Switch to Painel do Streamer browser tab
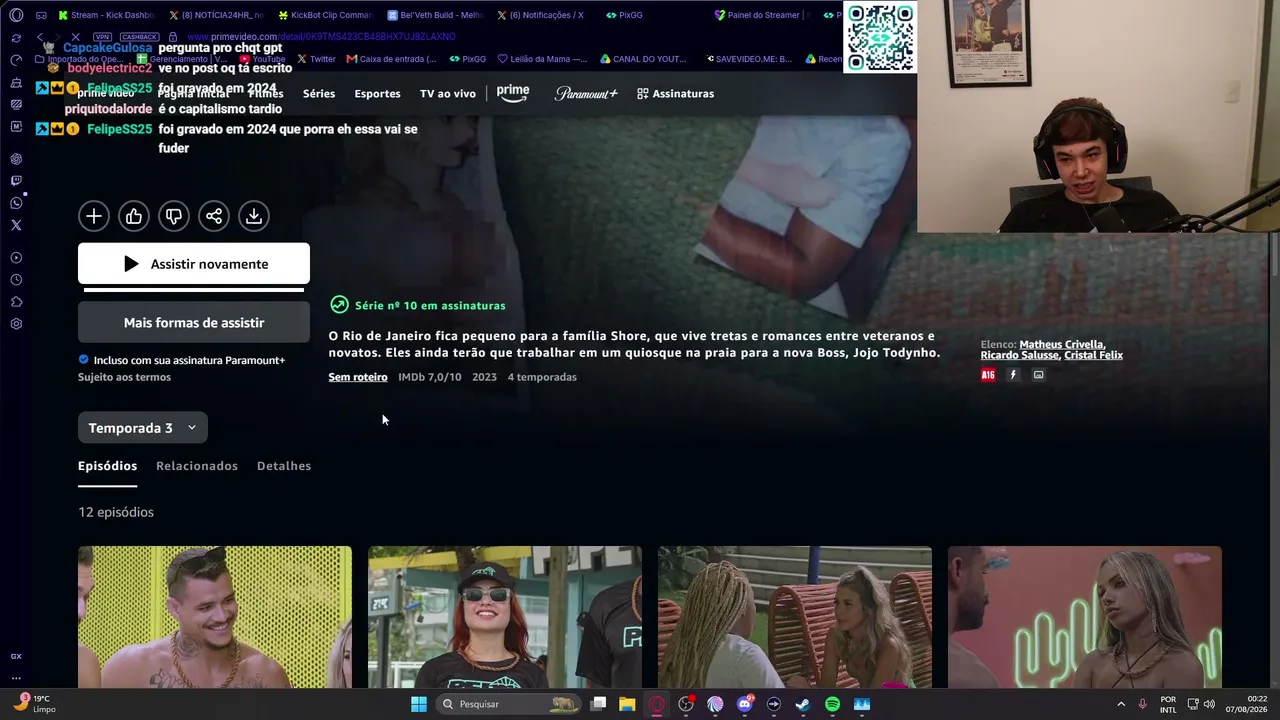This screenshot has height=720, width=1280. point(760,15)
